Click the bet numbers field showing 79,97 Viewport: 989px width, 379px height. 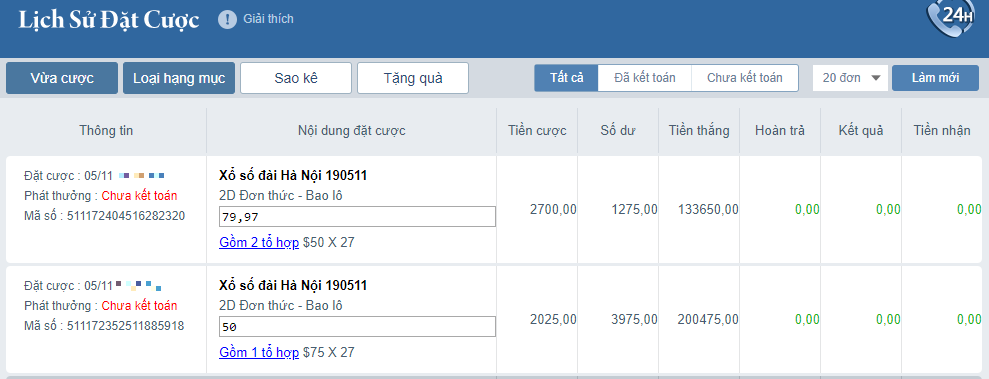point(357,217)
